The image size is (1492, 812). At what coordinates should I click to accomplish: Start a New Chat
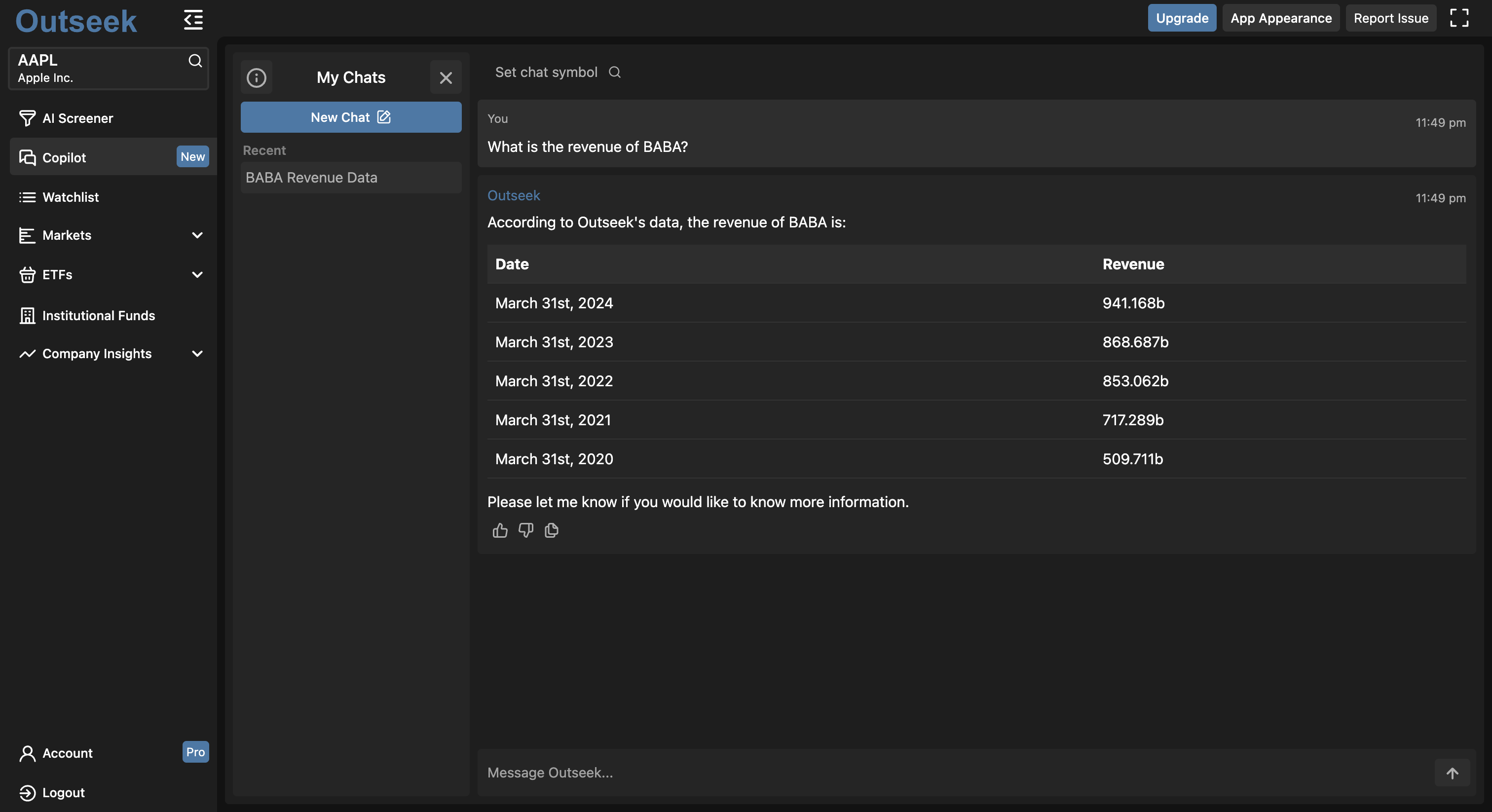coord(350,117)
